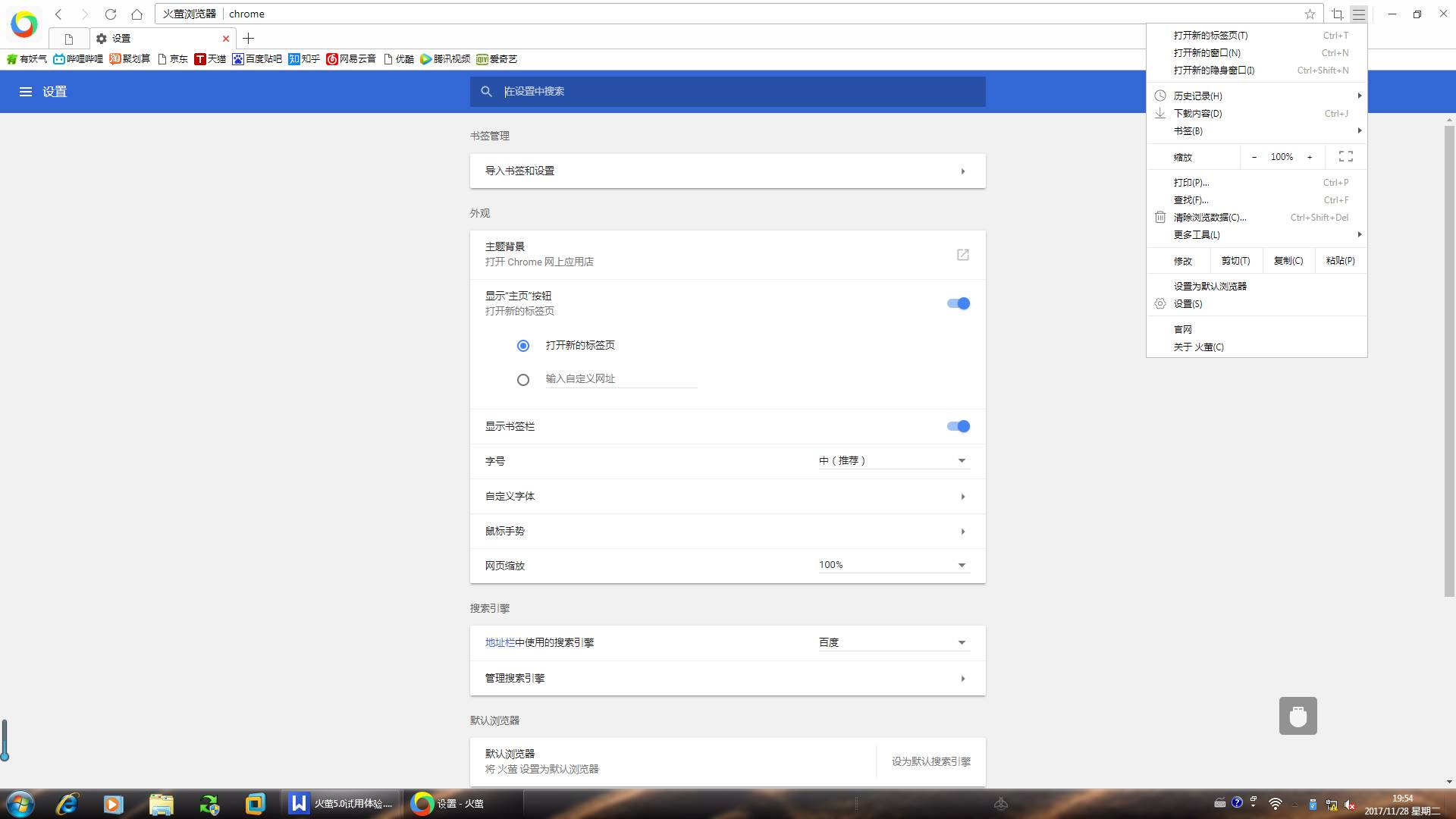Select the custom URL radio button
The image size is (1456, 819).
pos(523,380)
